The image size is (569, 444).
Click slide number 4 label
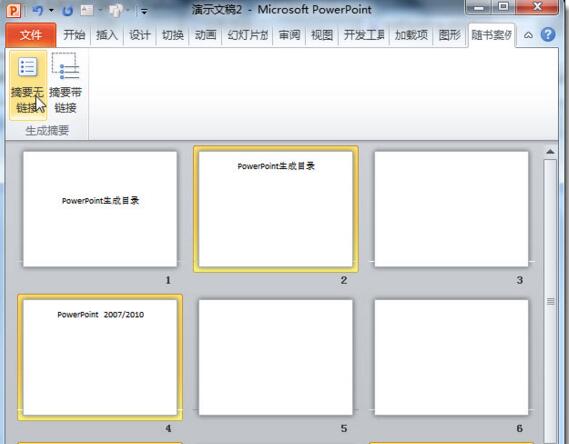(x=168, y=428)
